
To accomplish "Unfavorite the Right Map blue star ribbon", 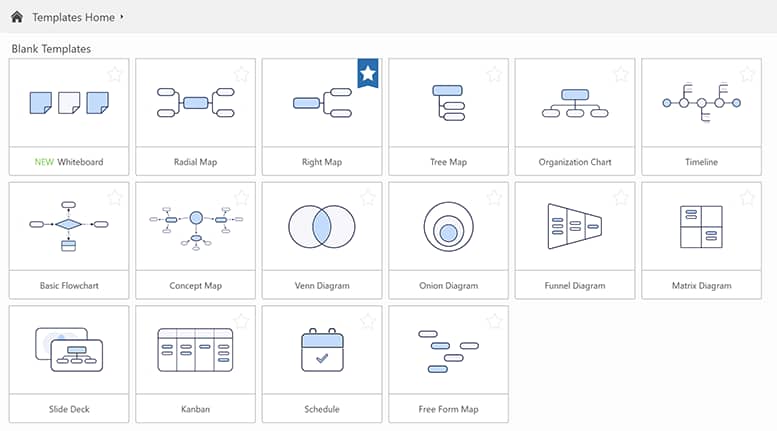I will [x=368, y=72].
